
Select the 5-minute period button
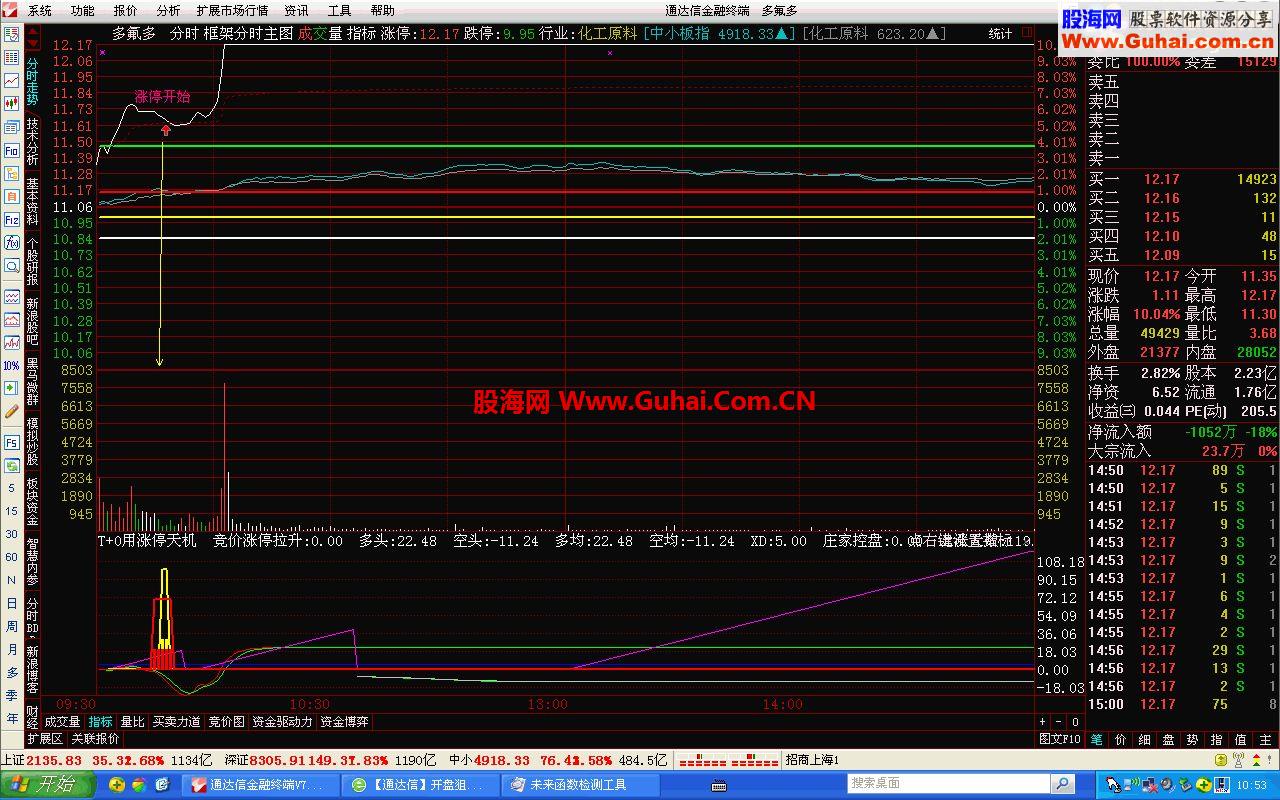point(11,489)
